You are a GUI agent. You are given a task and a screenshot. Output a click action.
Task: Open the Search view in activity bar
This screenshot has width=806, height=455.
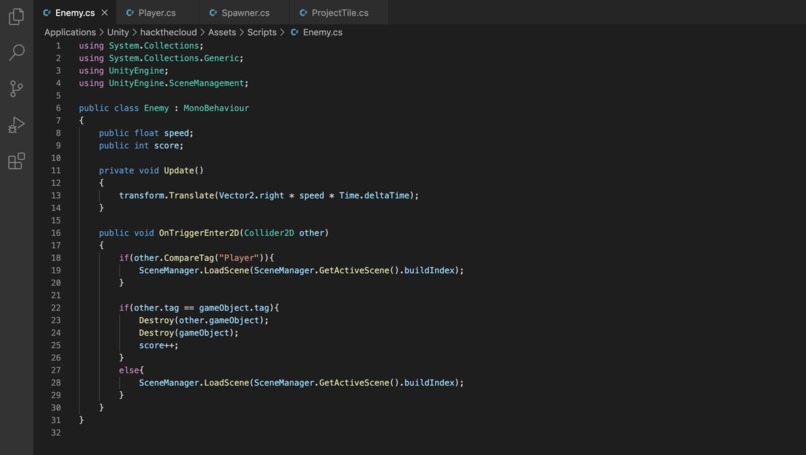[x=16, y=52]
